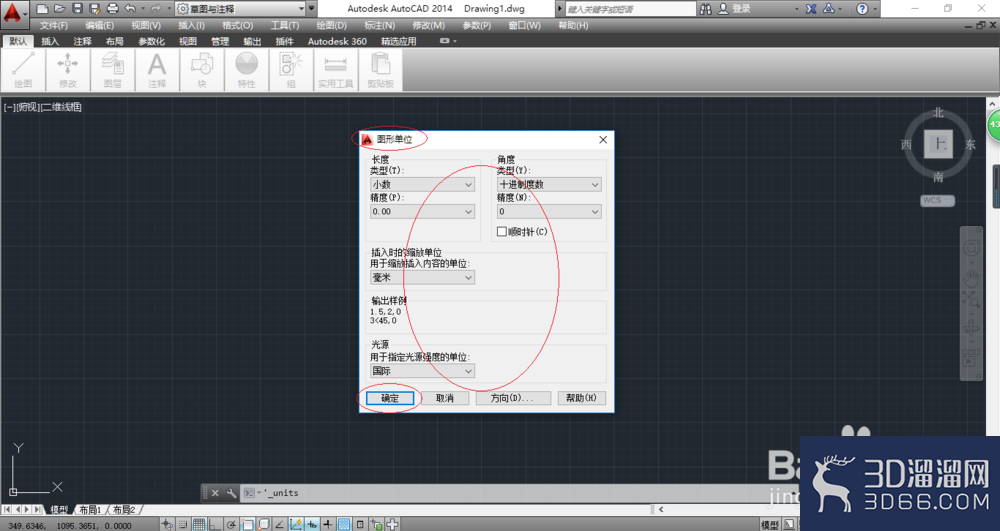Toggle the 顺时针(C) checkbox

[501, 231]
